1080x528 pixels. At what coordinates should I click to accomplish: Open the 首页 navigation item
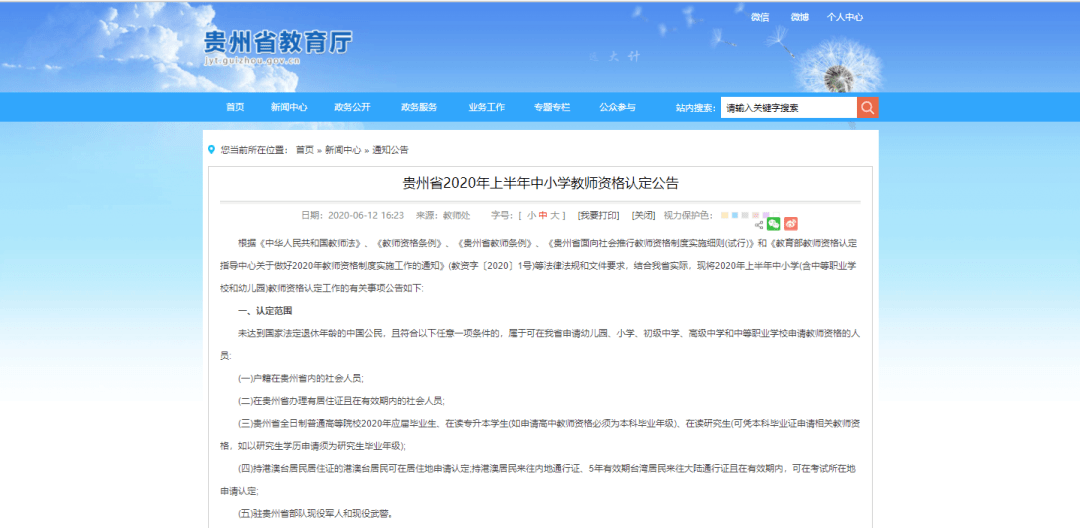click(235, 107)
